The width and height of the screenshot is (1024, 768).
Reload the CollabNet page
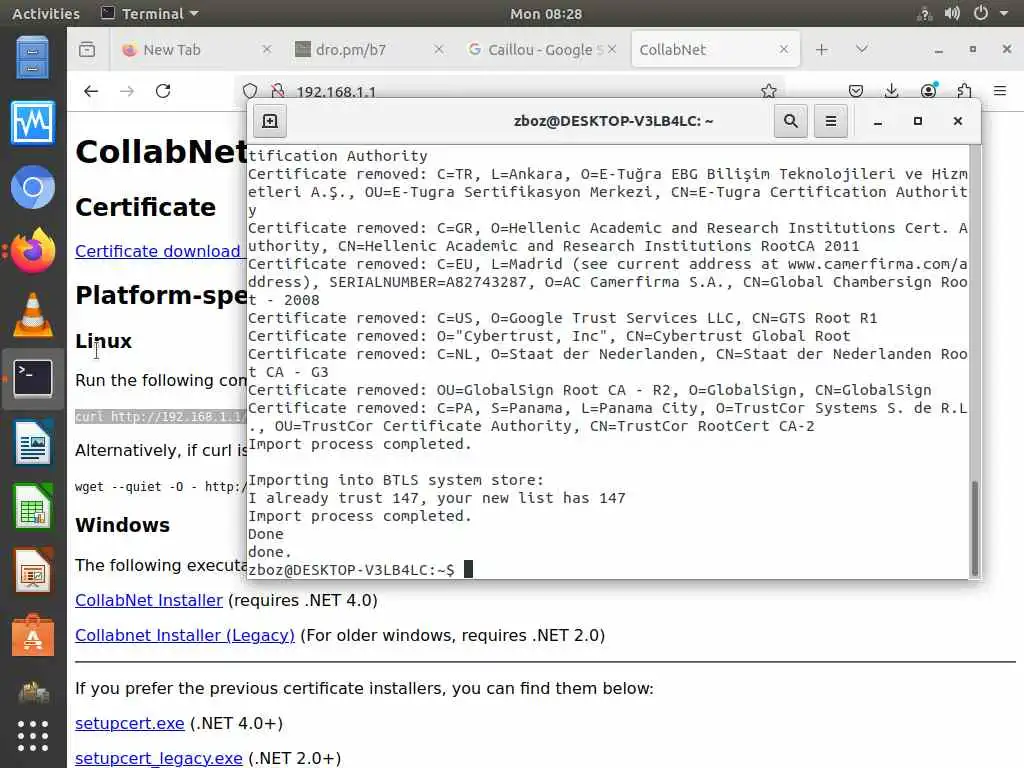point(163,91)
